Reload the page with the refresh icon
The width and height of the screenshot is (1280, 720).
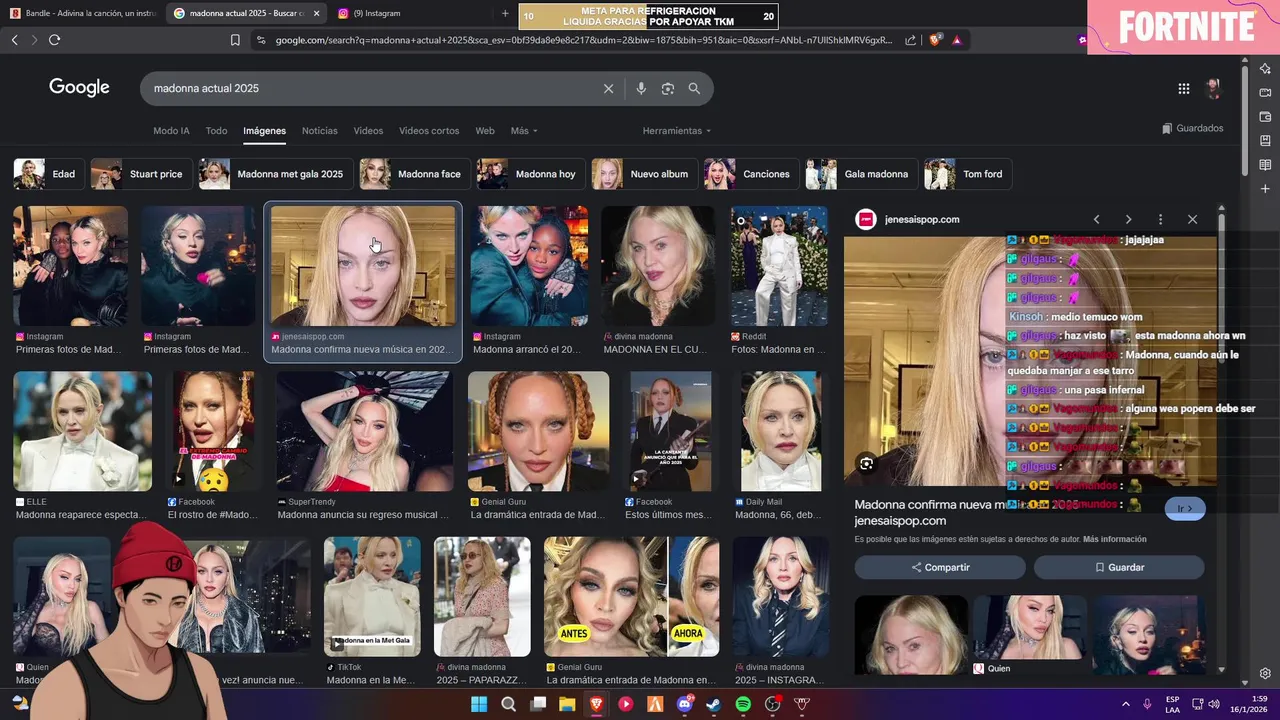[54, 40]
